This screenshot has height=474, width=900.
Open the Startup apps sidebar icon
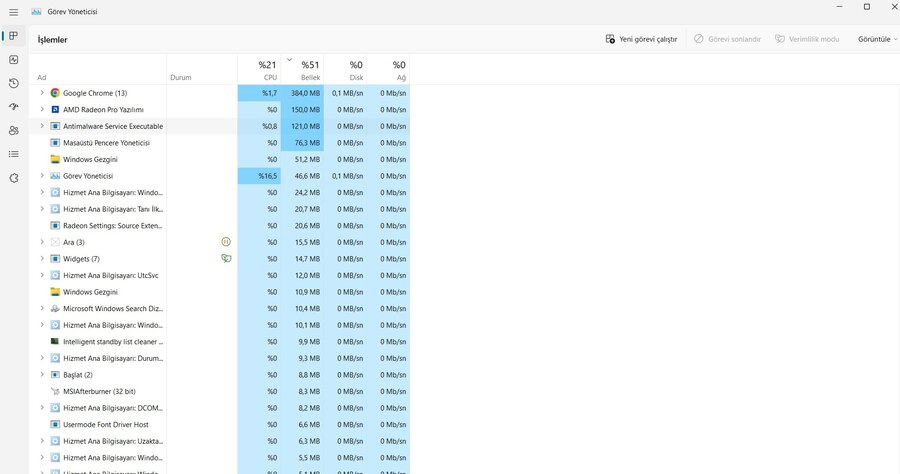(x=14, y=107)
